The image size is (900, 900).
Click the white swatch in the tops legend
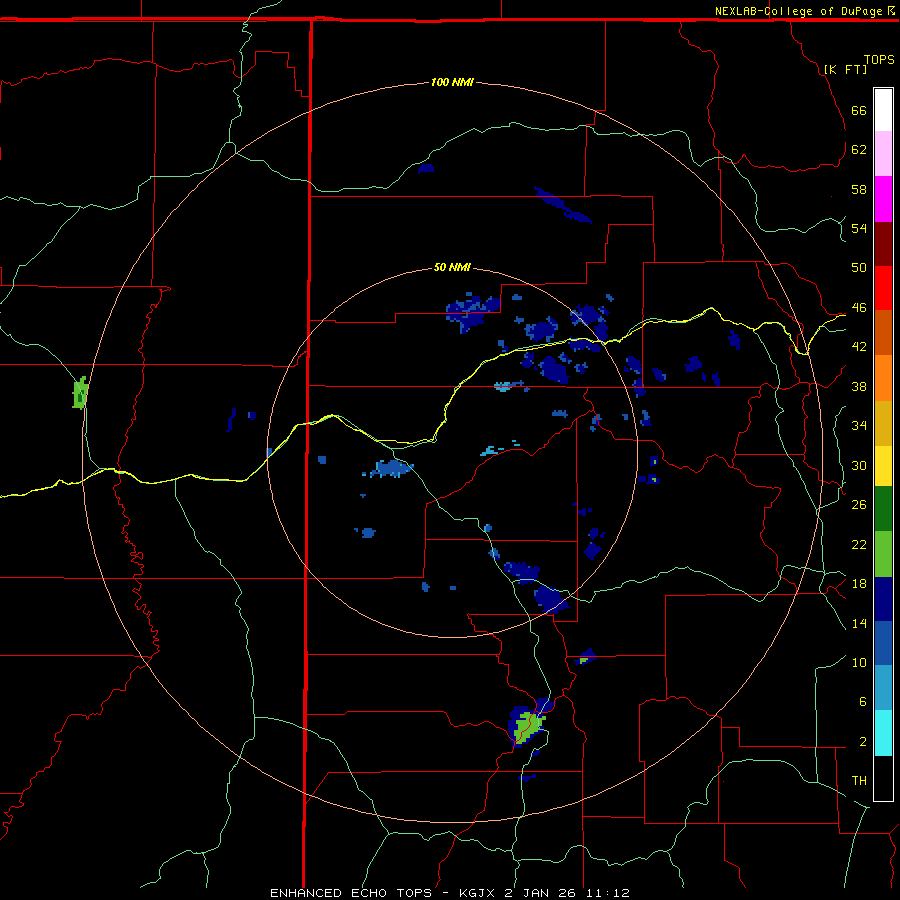(x=883, y=110)
